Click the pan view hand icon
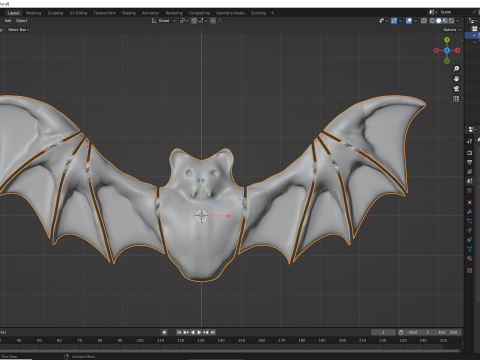Image resolution: width=480 pixels, height=360 pixels. (x=456, y=79)
